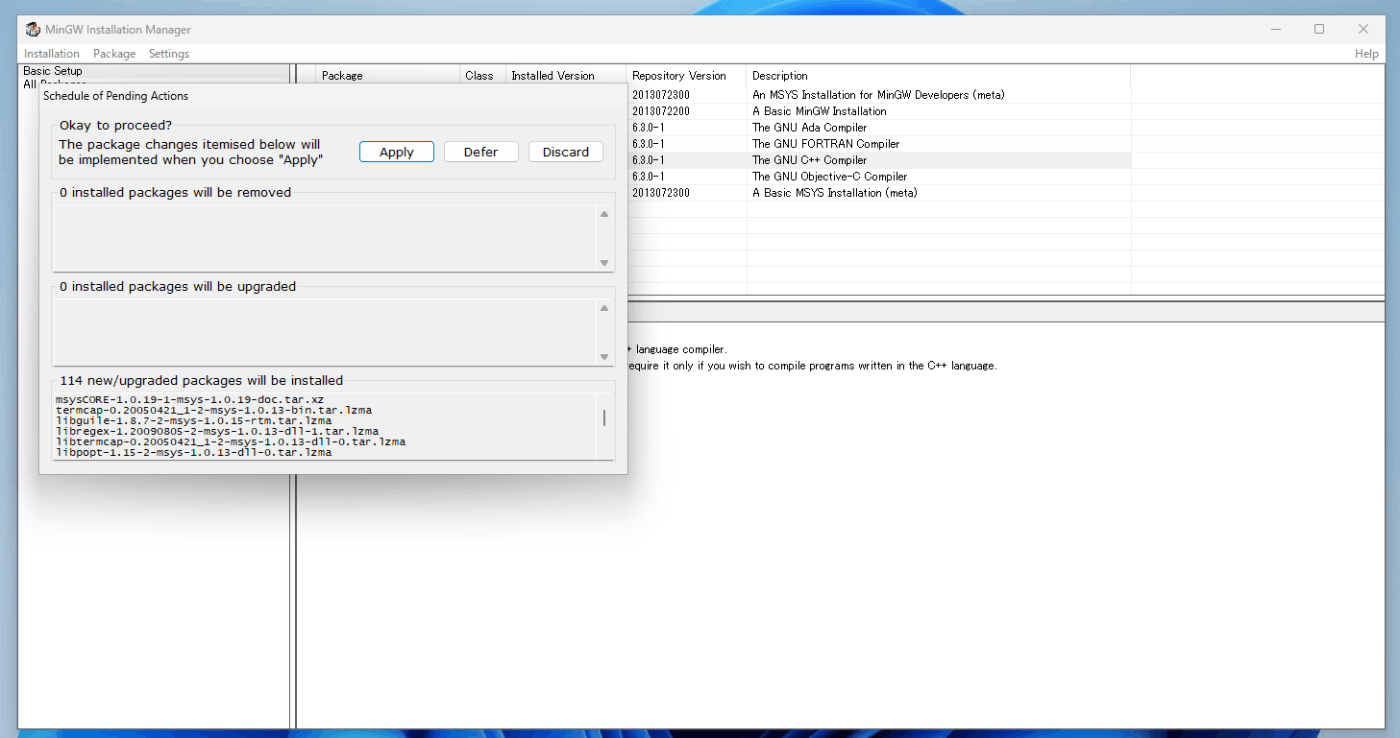Select the GNU FORTRAN Compiler row
The width and height of the screenshot is (1400, 738).
pyautogui.click(x=879, y=144)
